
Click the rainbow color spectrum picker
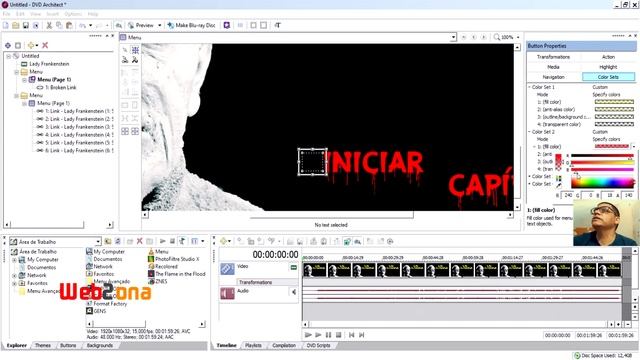tap(603, 182)
